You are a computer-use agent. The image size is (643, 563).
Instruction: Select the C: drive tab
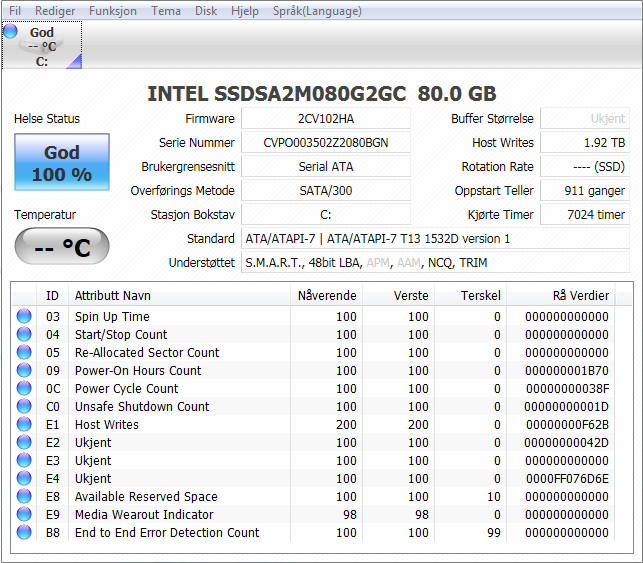tap(42, 45)
